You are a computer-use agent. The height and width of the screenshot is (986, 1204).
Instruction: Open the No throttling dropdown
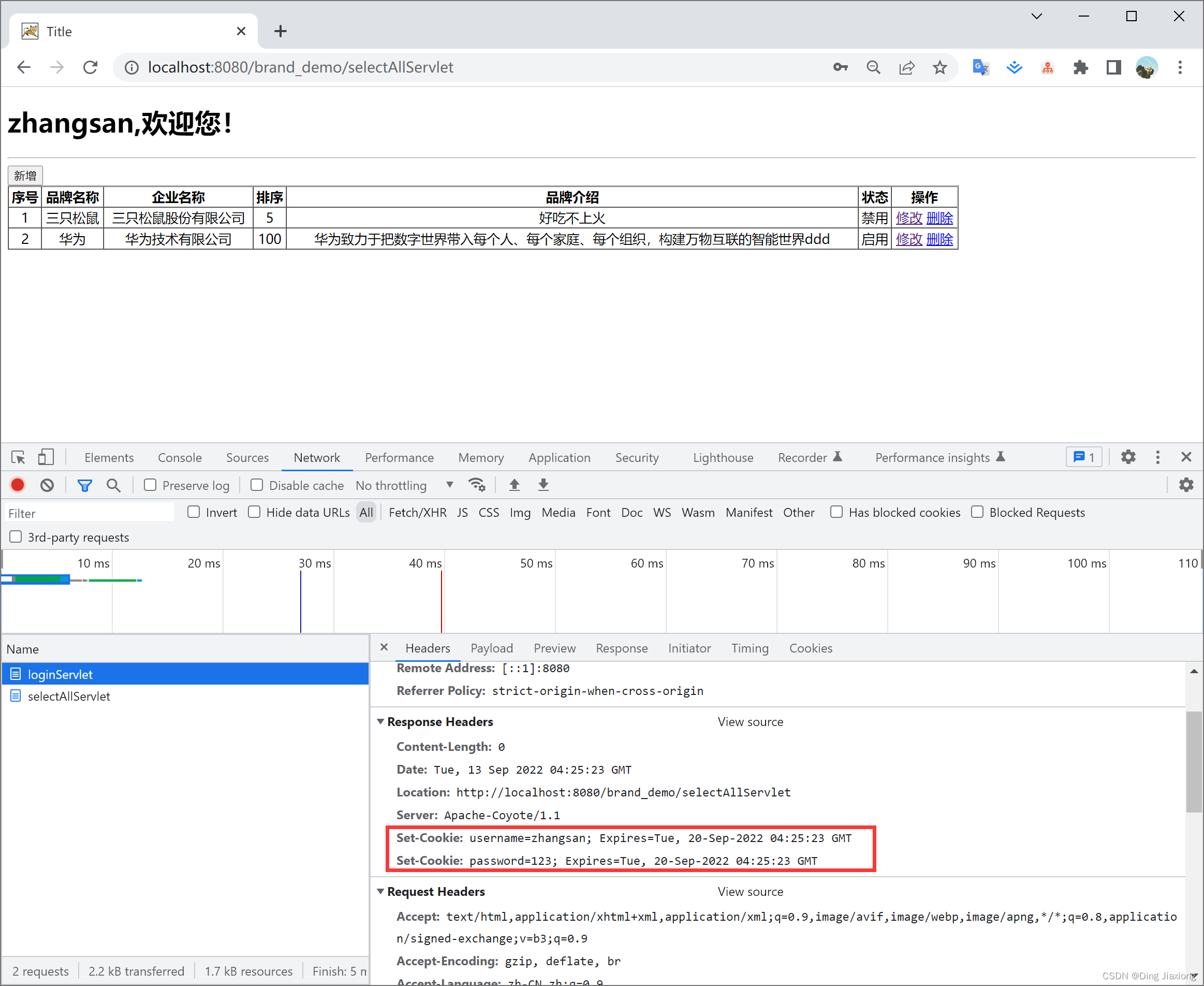[404, 485]
